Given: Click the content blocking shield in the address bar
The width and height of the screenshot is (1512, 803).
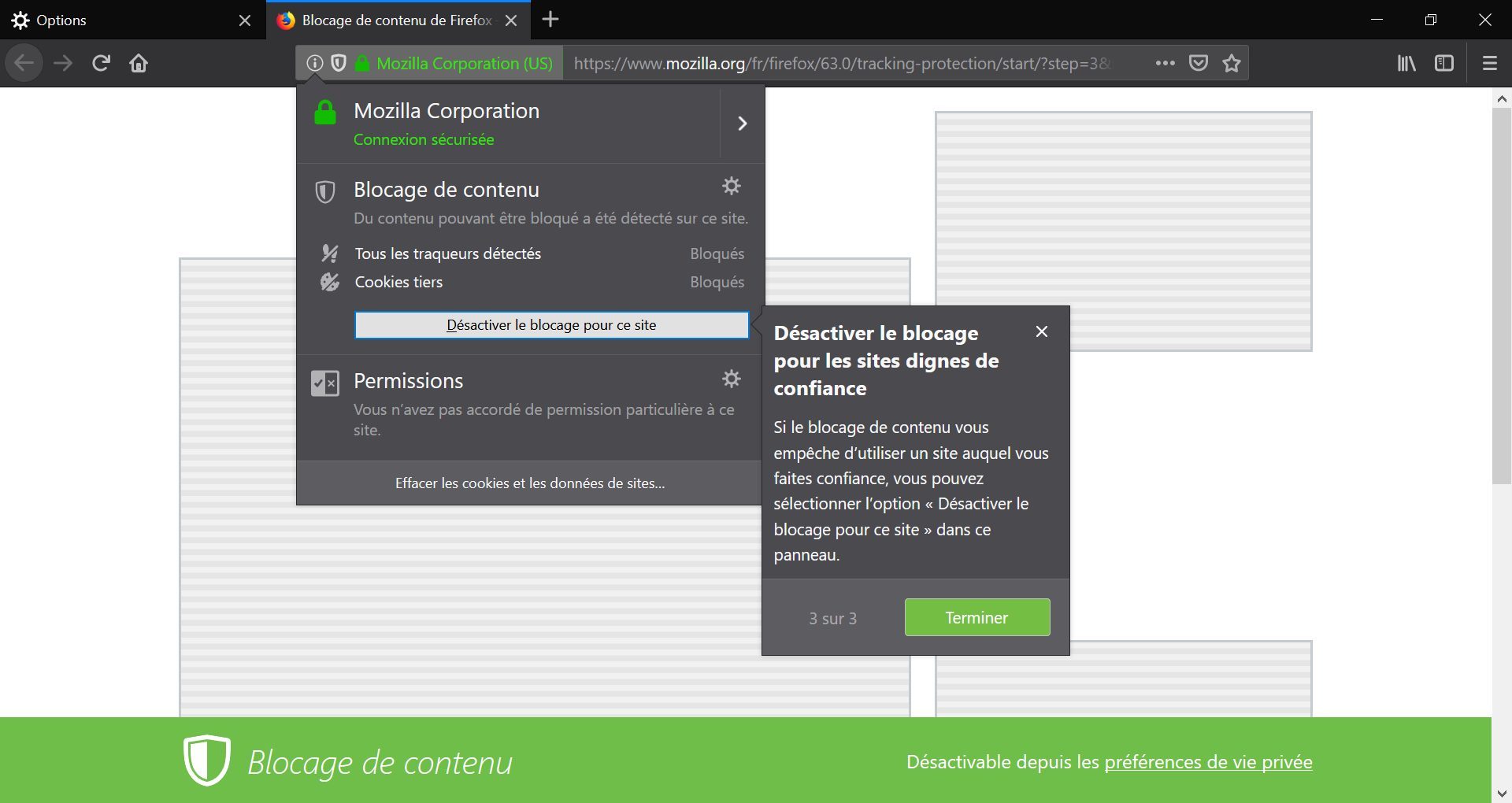Looking at the screenshot, I should 339,63.
